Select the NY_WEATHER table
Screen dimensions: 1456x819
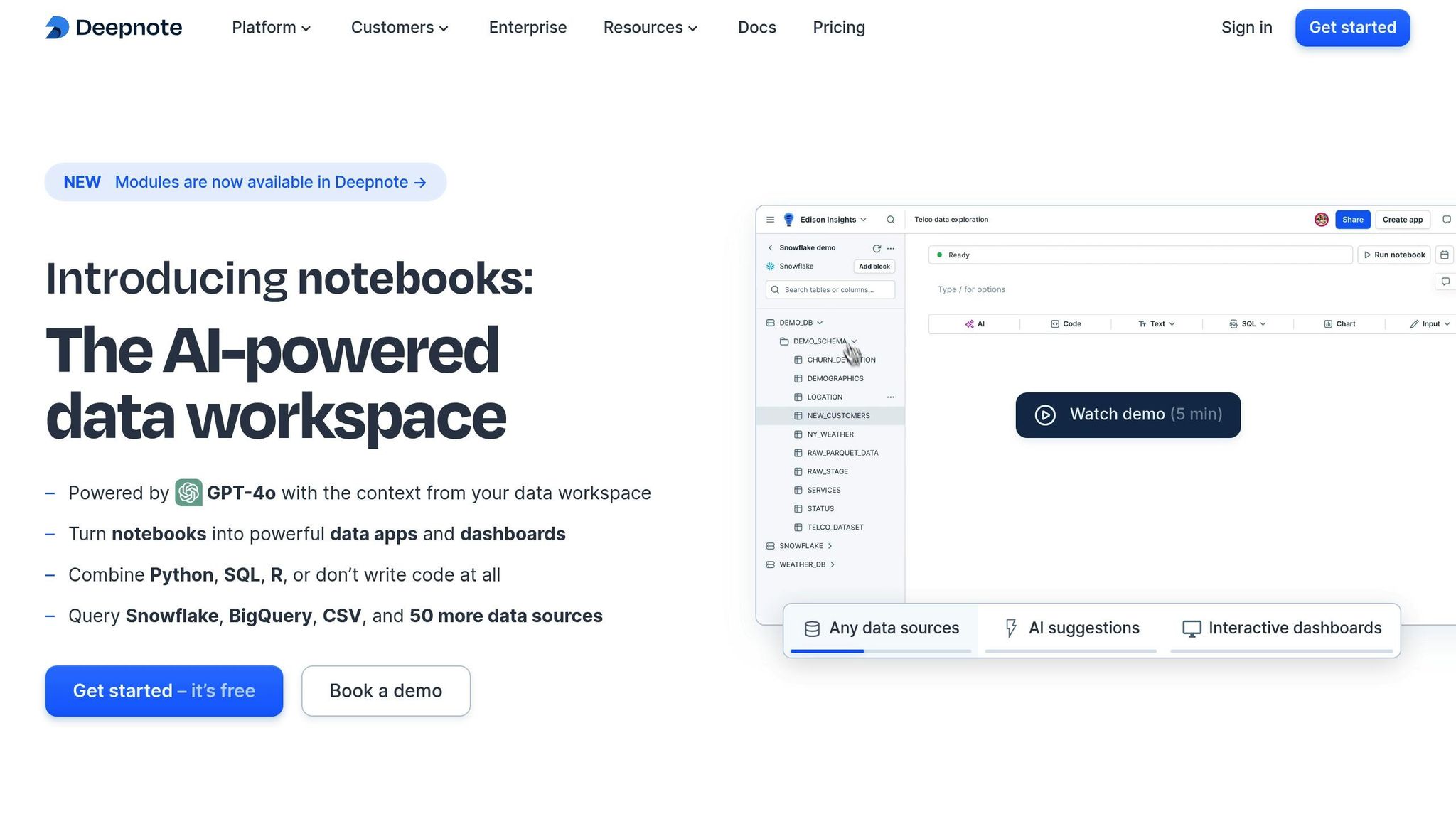[830, 434]
